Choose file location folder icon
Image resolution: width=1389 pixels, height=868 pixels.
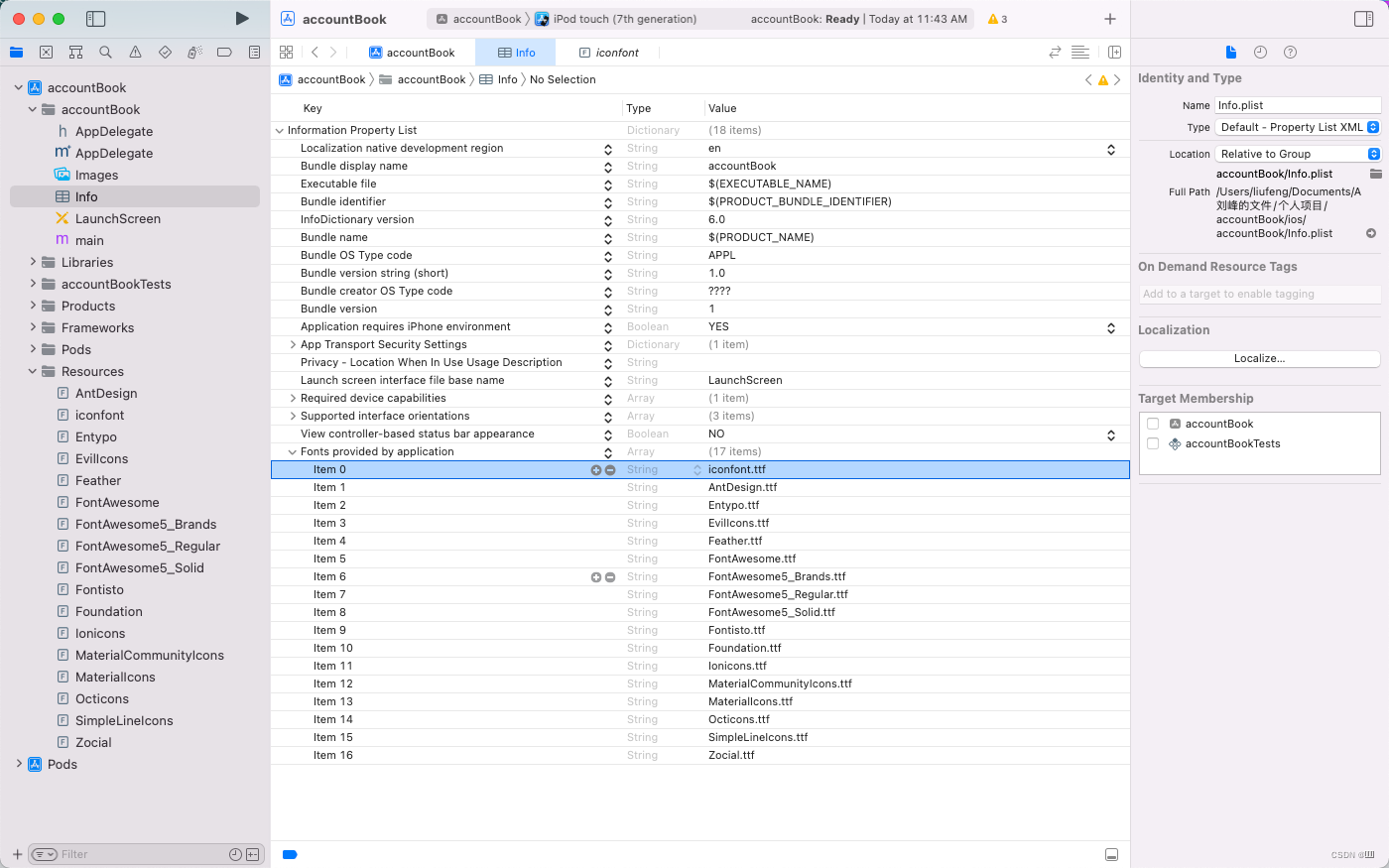coord(1375,174)
